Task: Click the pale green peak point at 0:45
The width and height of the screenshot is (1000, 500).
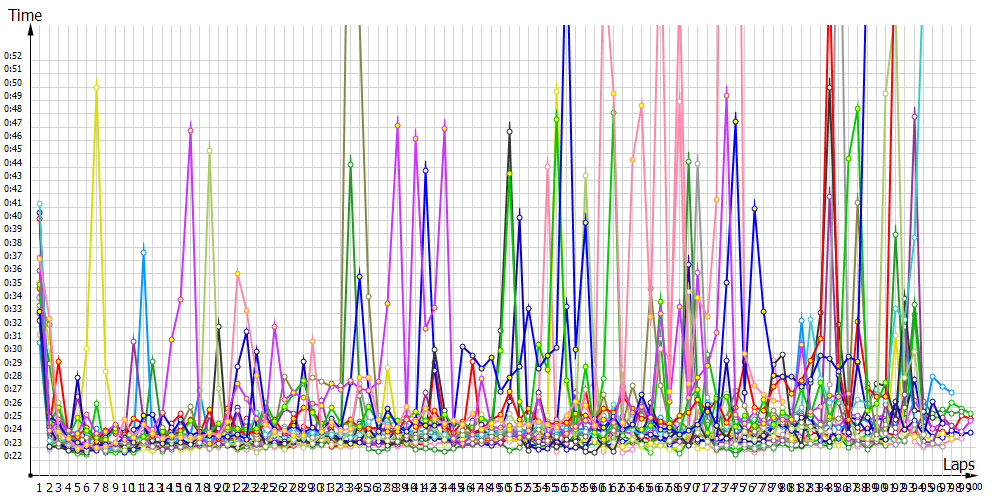Action: click(x=209, y=150)
